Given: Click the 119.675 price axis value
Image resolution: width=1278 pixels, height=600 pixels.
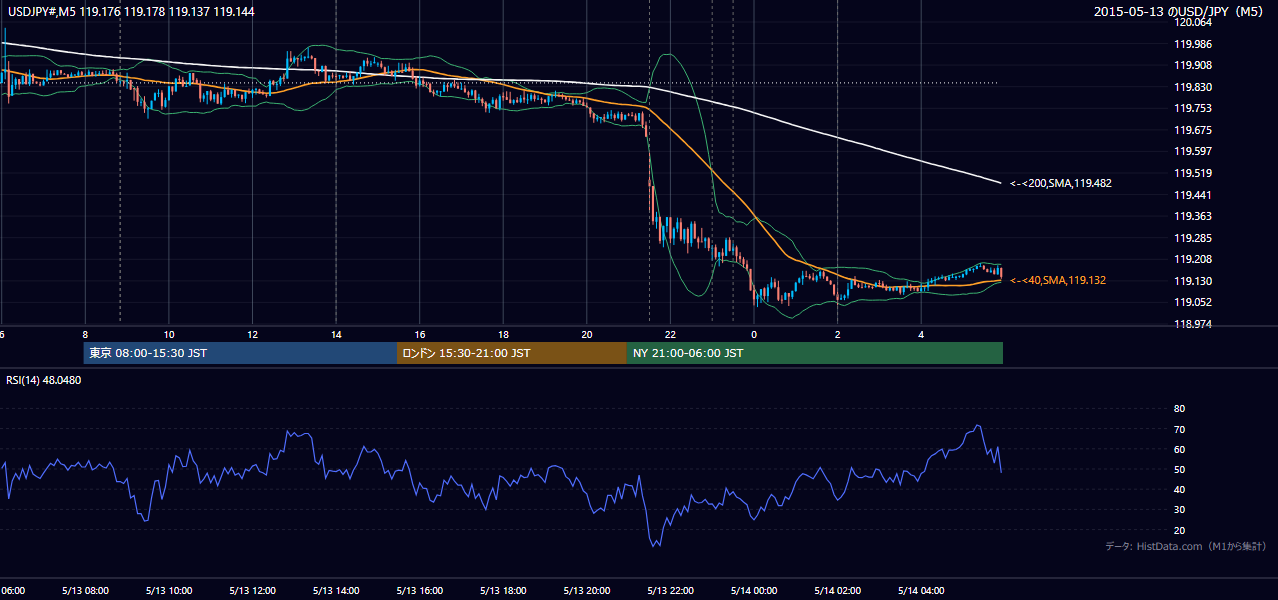Looking at the screenshot, I should tap(1192, 130).
